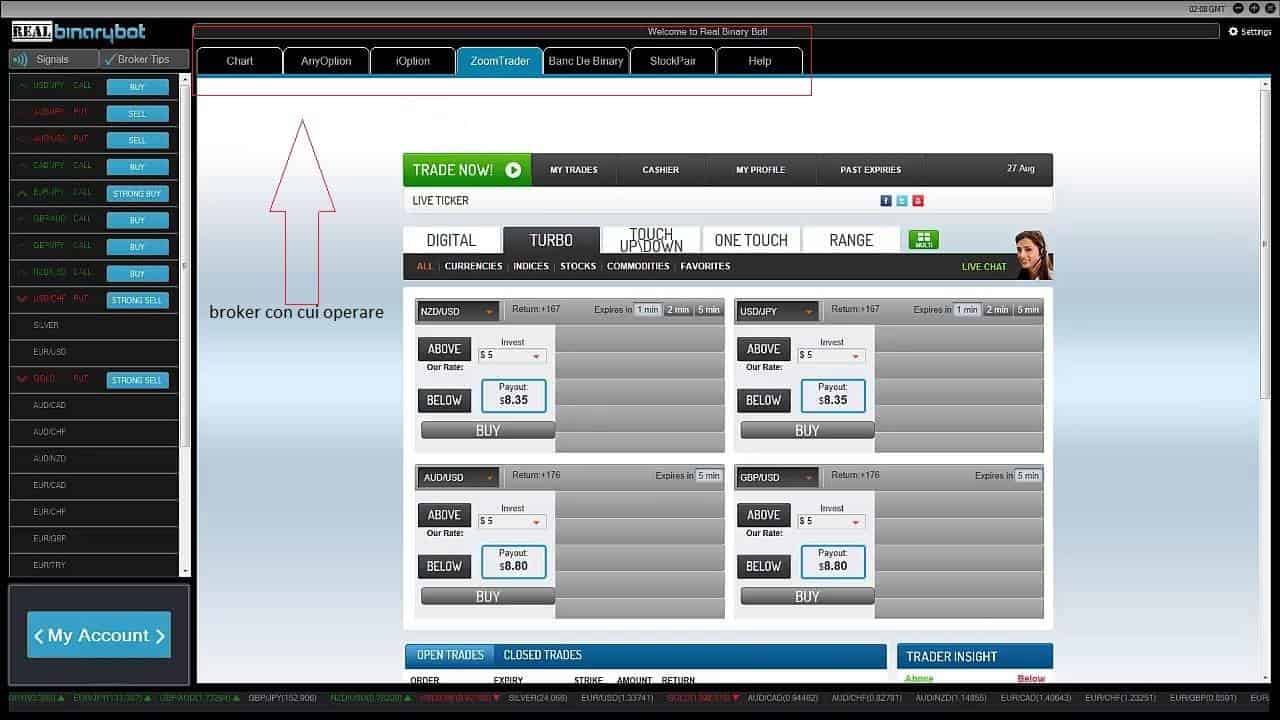
Task: Switch to the Chart tab
Action: [x=240, y=61]
